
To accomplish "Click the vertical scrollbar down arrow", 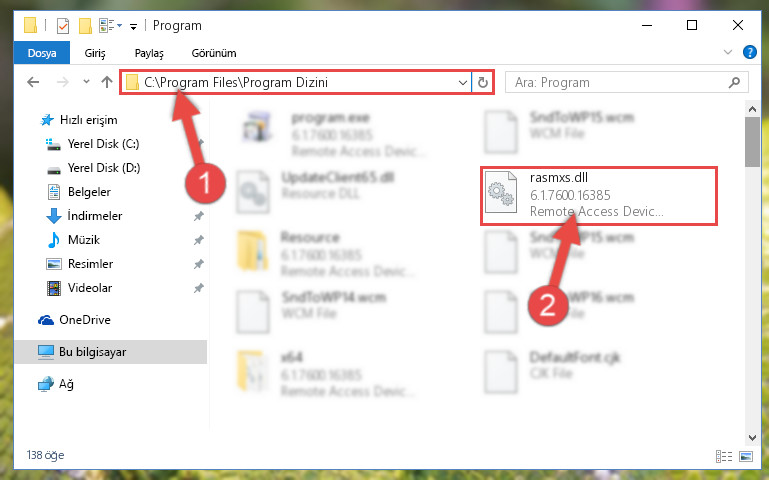I will point(752,438).
